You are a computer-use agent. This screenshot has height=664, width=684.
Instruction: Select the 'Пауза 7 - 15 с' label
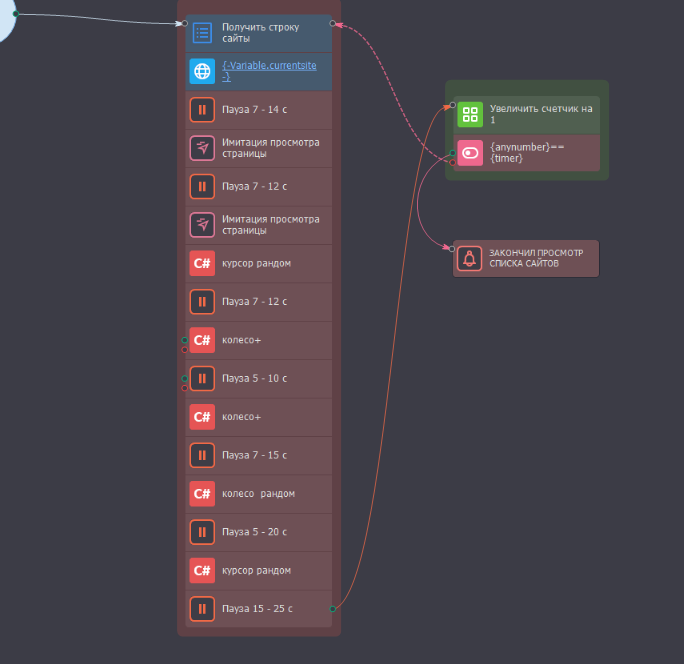coord(254,455)
